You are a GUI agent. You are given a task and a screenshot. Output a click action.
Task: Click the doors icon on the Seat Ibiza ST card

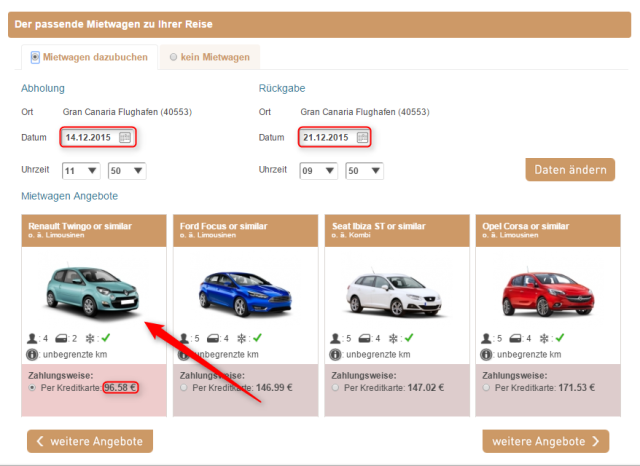(x=364, y=338)
